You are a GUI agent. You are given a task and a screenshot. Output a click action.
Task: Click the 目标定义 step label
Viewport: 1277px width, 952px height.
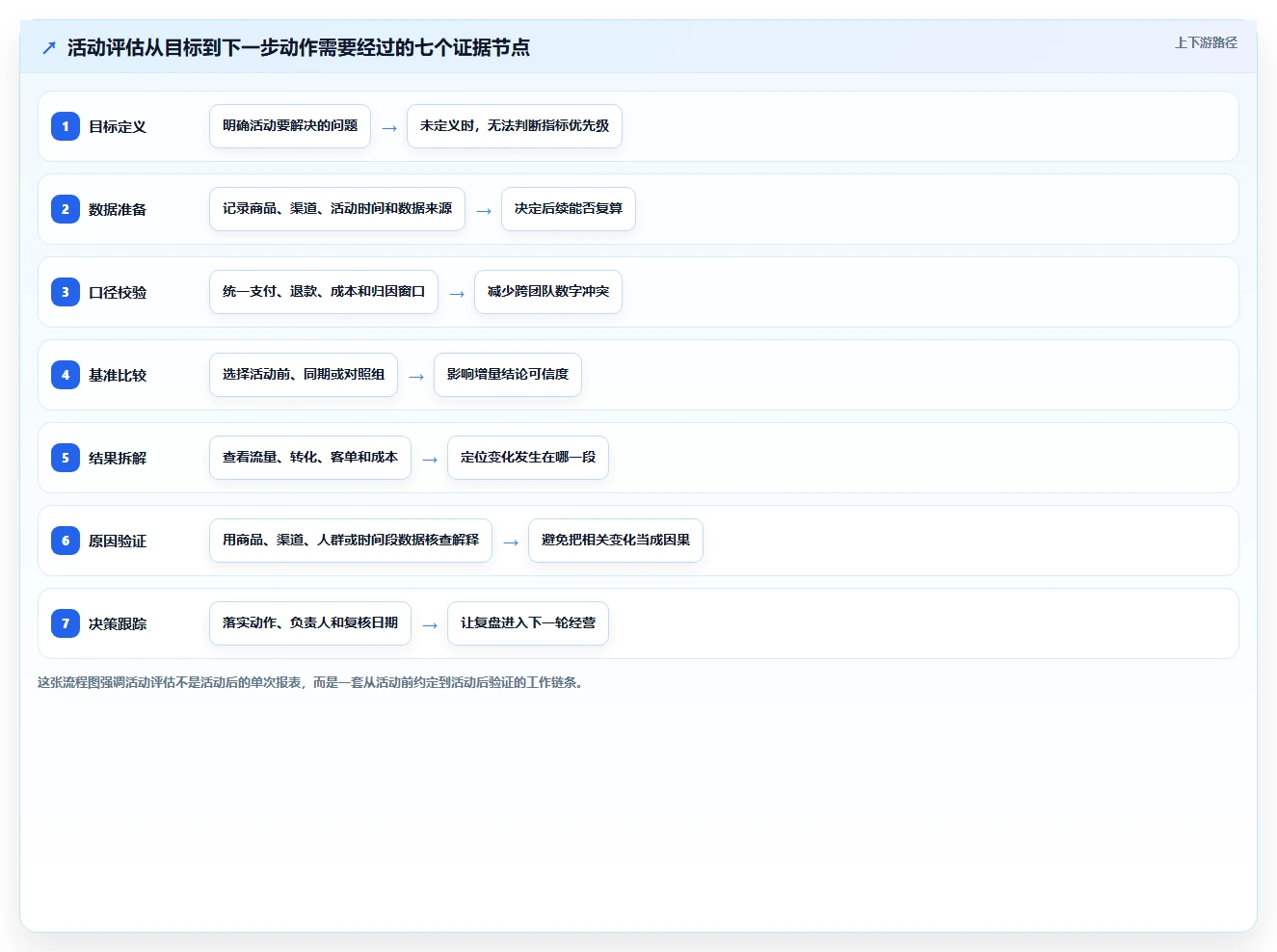[x=118, y=126]
